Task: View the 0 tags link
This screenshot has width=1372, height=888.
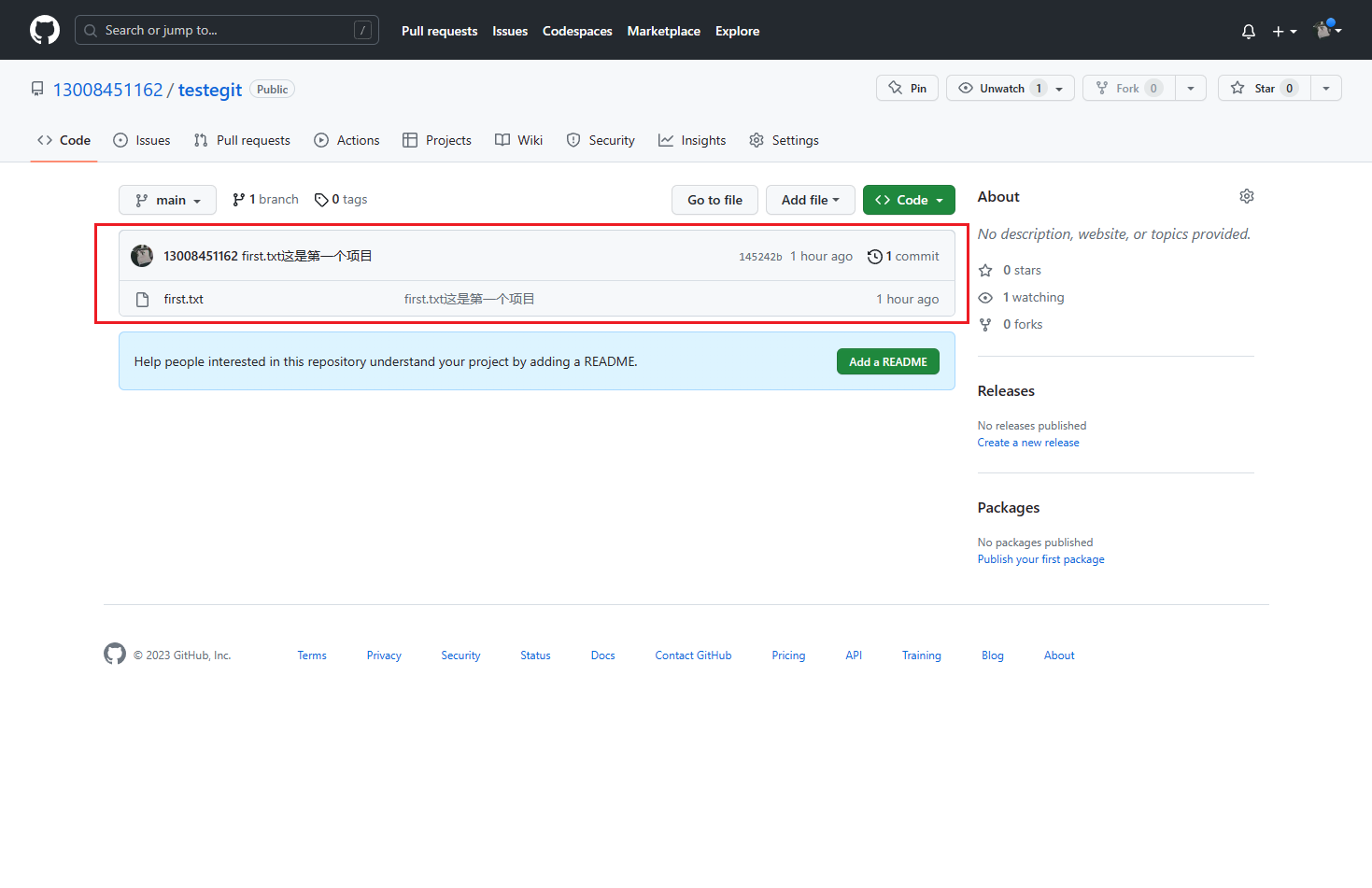Action: [x=341, y=199]
